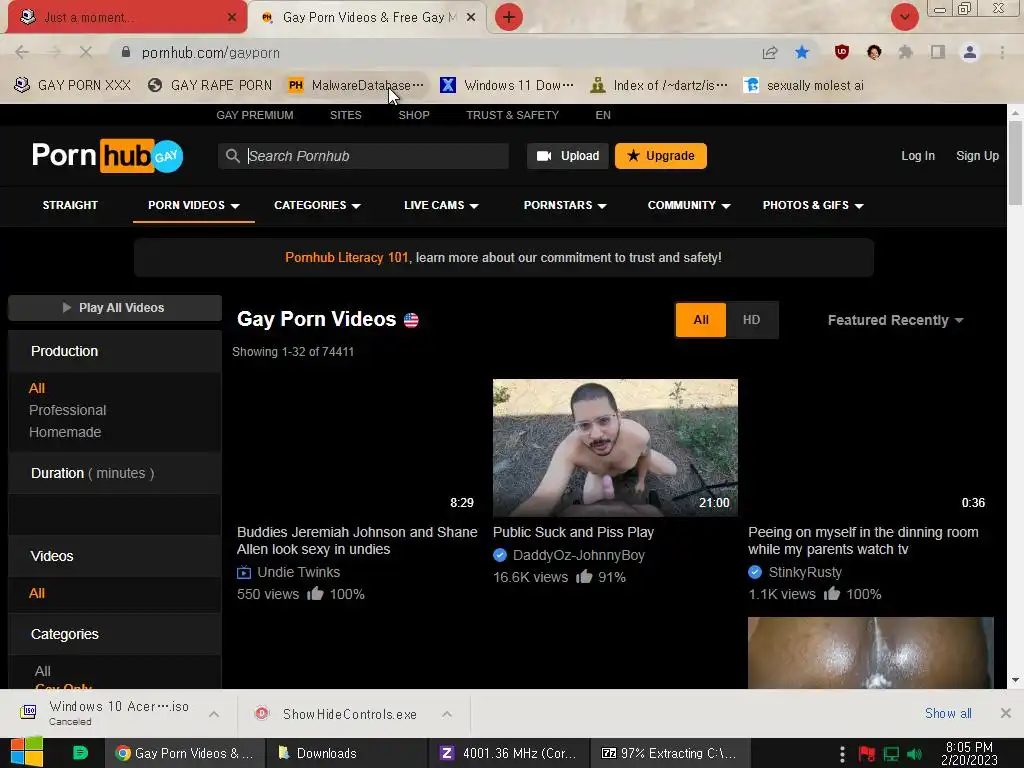Image resolution: width=1024 pixels, height=768 pixels.
Task: Select the Homemade production filter
Action: click(x=65, y=432)
